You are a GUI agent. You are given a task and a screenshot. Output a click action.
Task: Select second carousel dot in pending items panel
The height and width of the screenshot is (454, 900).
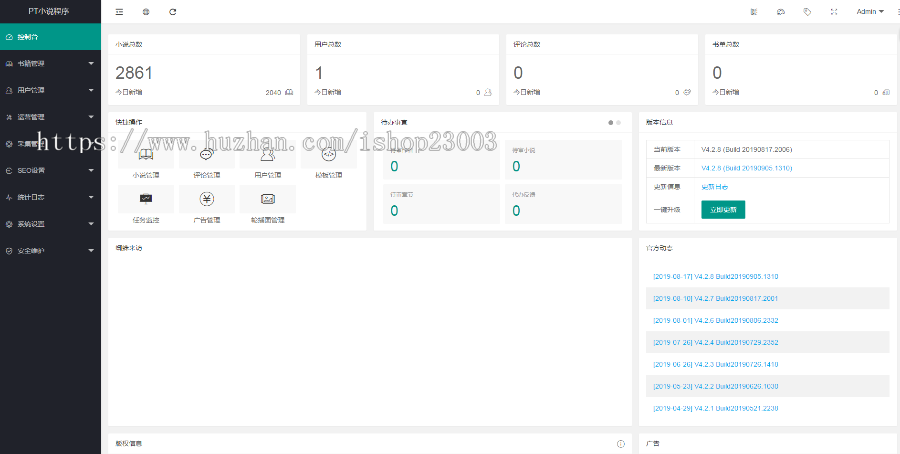(618, 122)
